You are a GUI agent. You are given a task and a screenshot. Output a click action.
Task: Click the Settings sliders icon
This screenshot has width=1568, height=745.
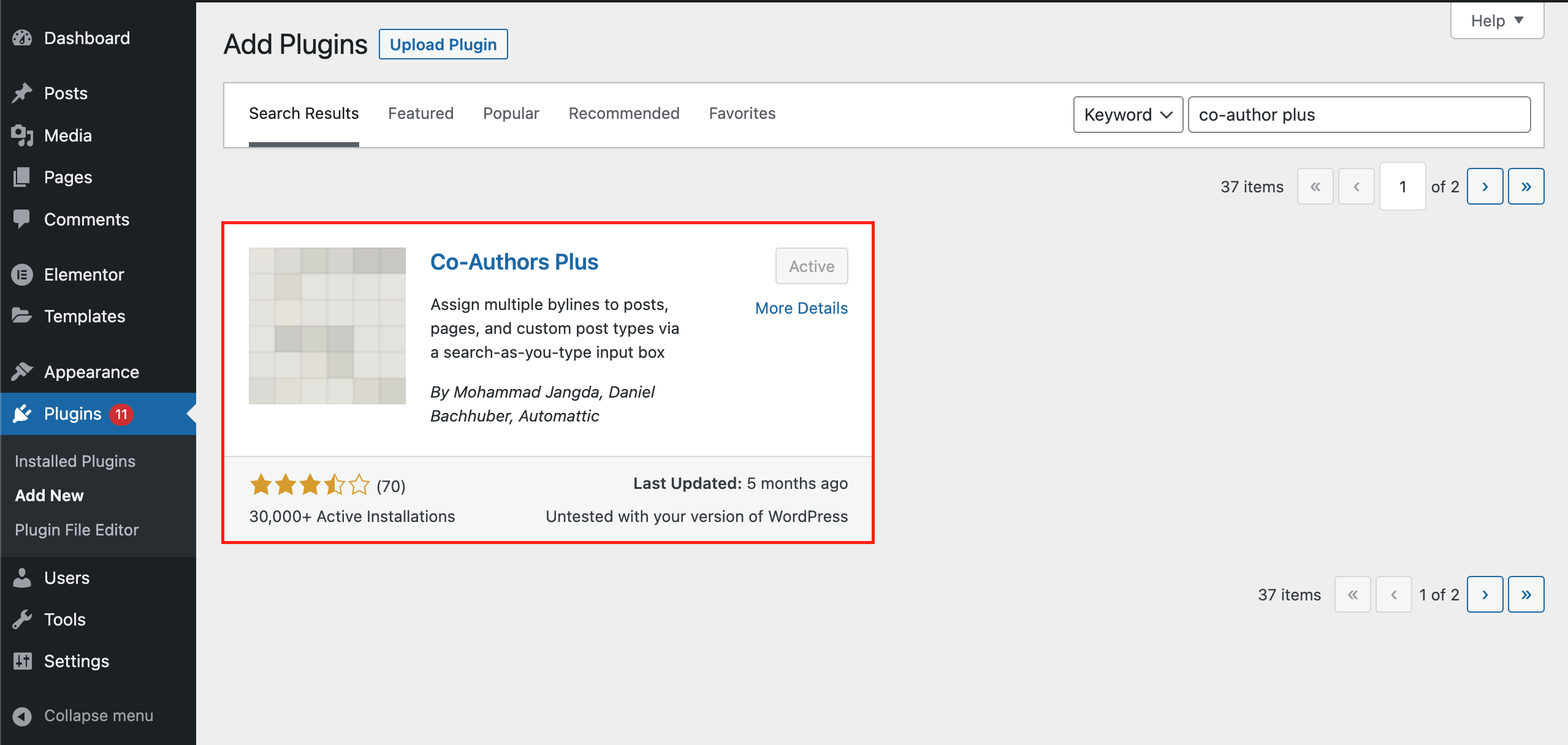point(22,661)
